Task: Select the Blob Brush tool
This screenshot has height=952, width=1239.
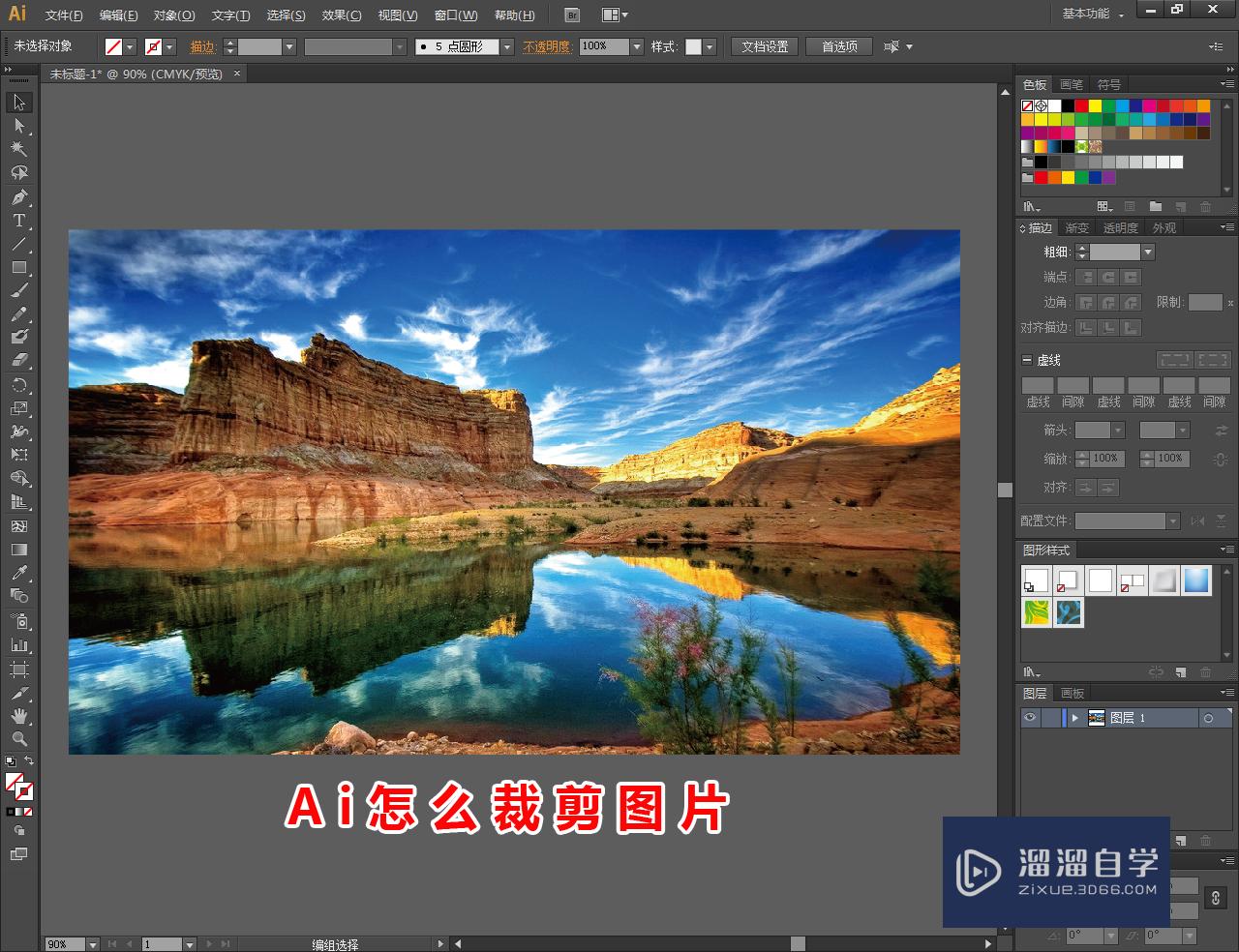Action: click(19, 337)
